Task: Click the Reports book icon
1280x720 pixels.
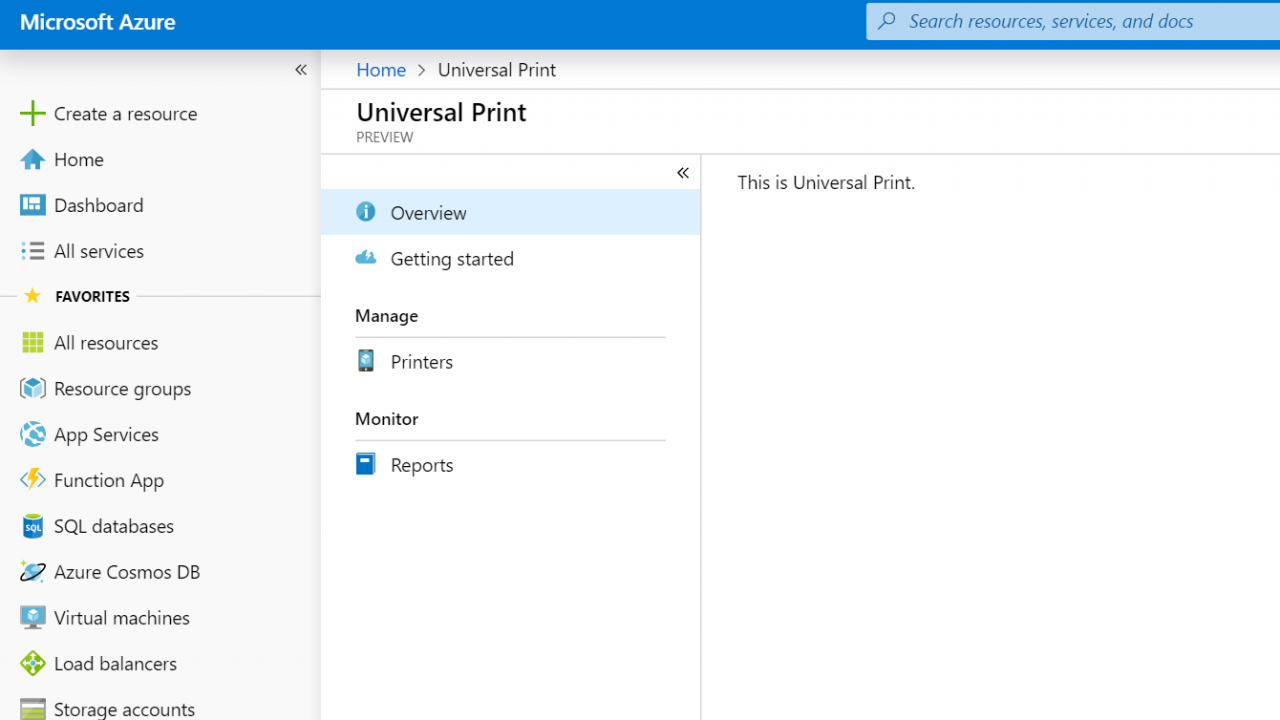Action: [366, 464]
